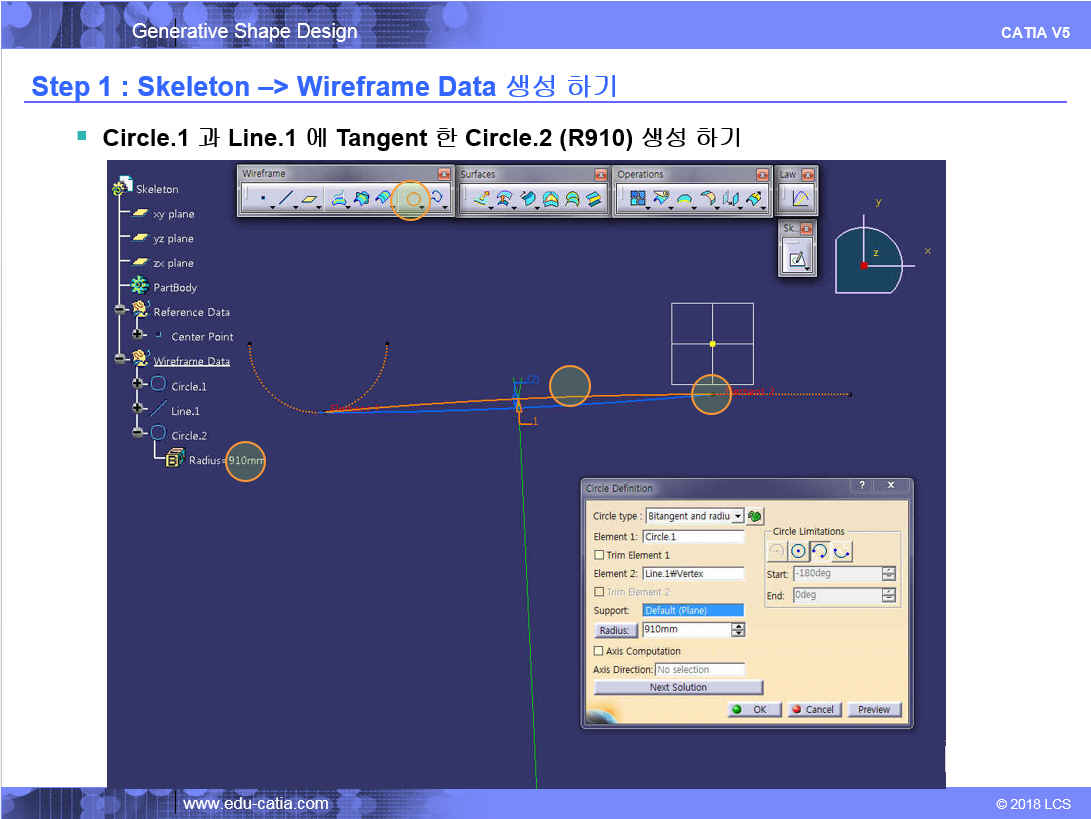The height and width of the screenshot is (819, 1091).
Task: Open the Circle type dropdown
Action: [x=738, y=516]
